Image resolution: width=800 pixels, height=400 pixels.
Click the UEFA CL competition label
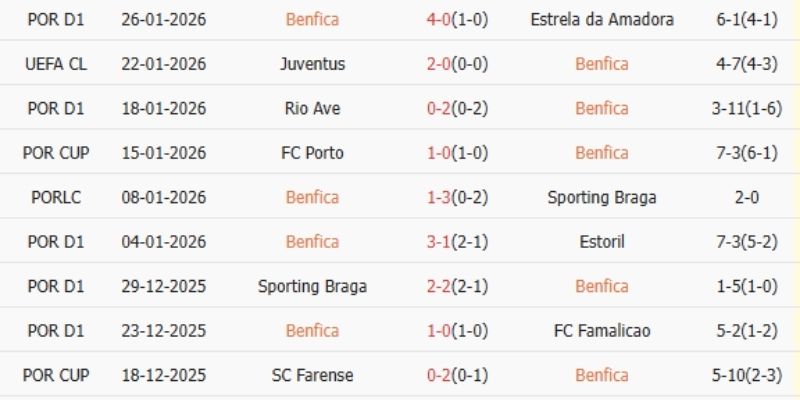(57, 64)
